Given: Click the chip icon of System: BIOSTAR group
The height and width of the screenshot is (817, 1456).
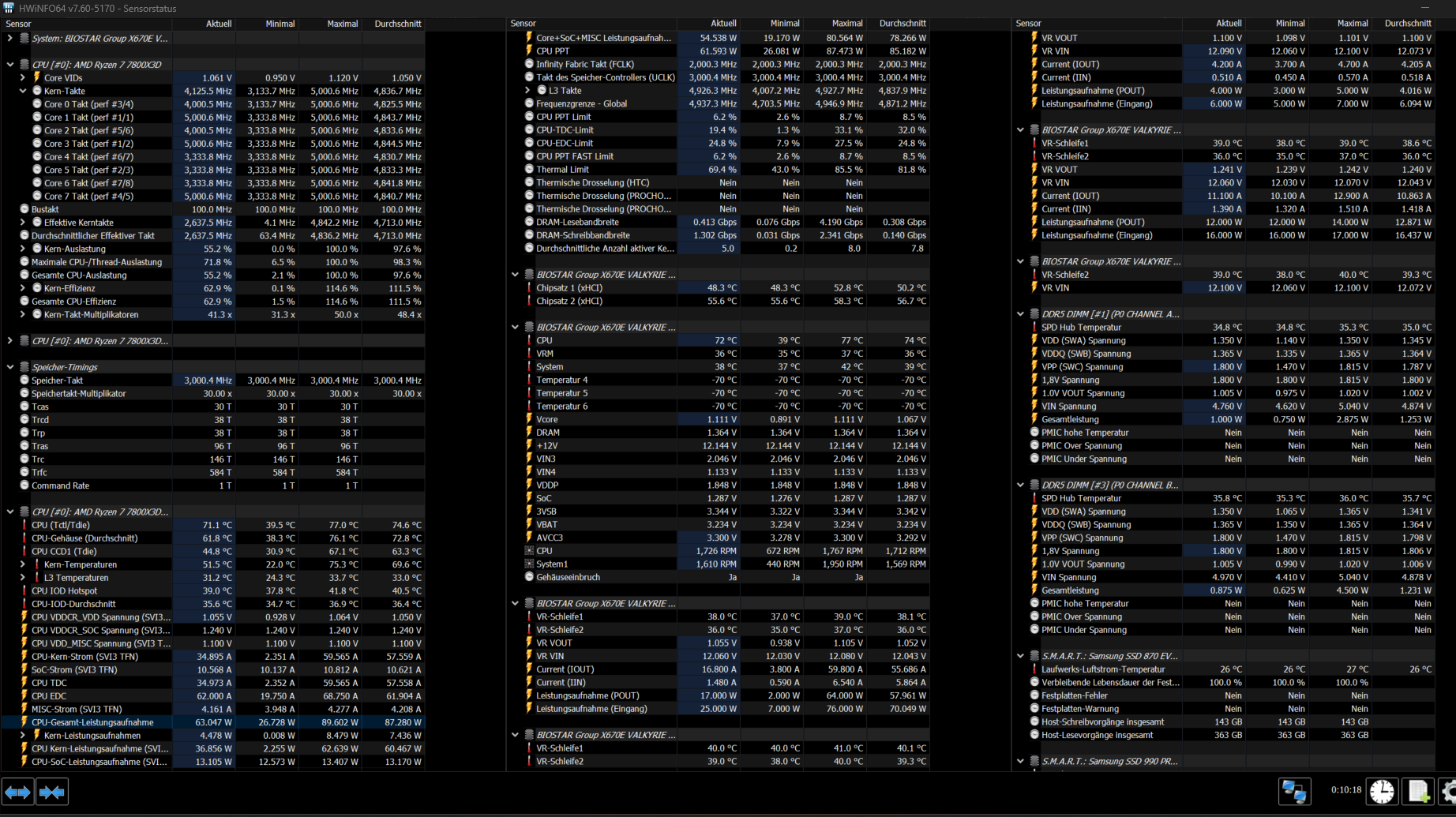Looking at the screenshot, I should pos(24,38).
